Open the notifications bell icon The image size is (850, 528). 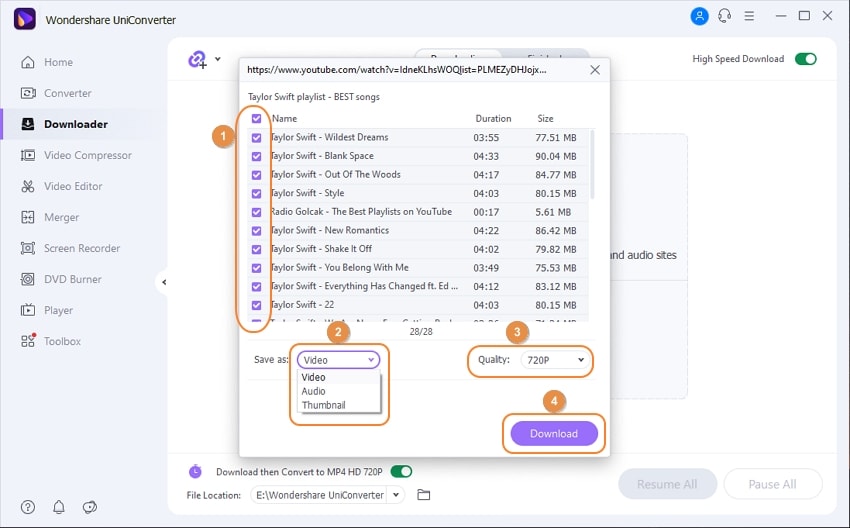[59, 507]
